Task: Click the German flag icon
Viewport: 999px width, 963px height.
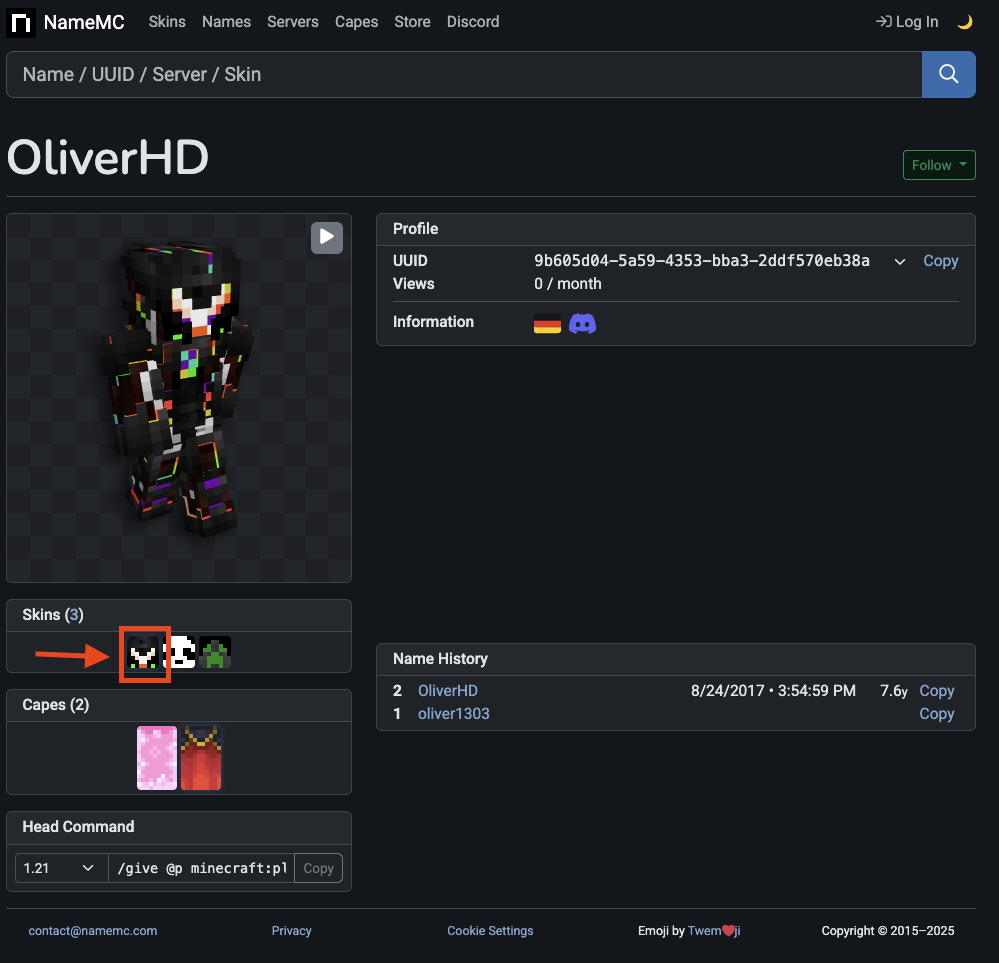Action: [547, 323]
